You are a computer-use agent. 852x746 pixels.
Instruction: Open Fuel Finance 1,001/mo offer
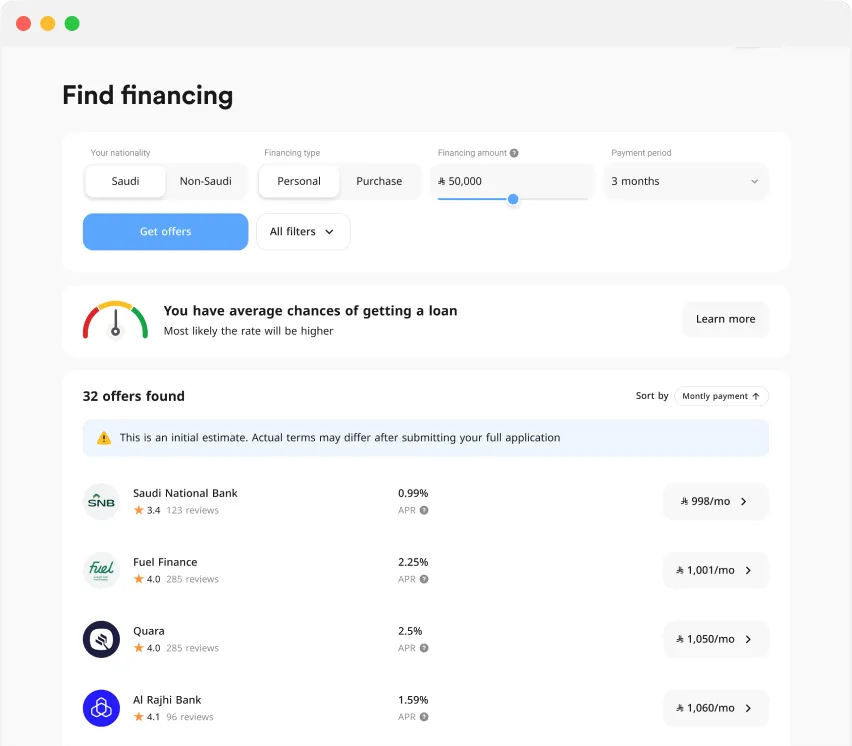[x=715, y=570]
